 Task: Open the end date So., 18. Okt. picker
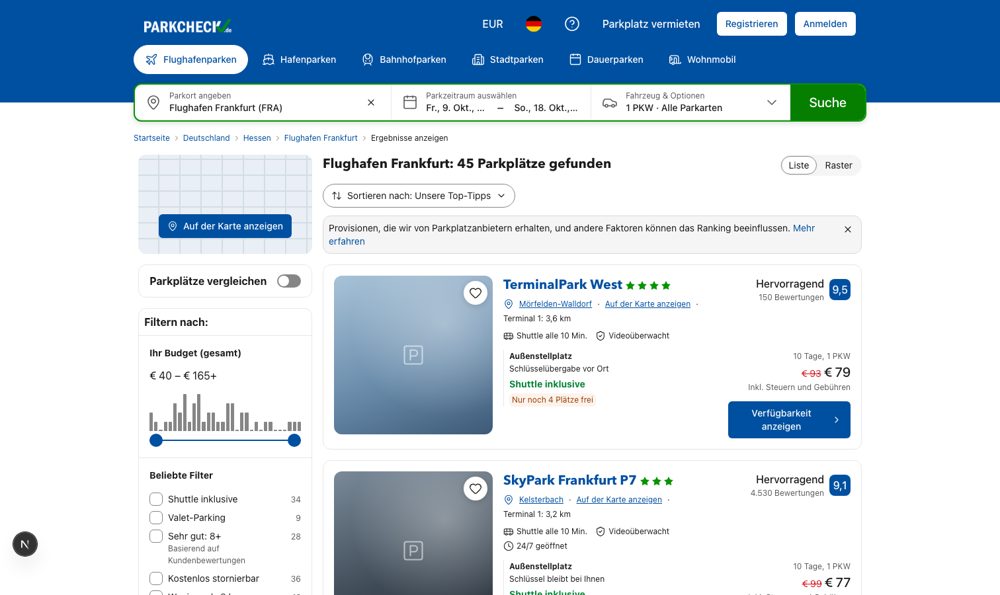pos(546,108)
